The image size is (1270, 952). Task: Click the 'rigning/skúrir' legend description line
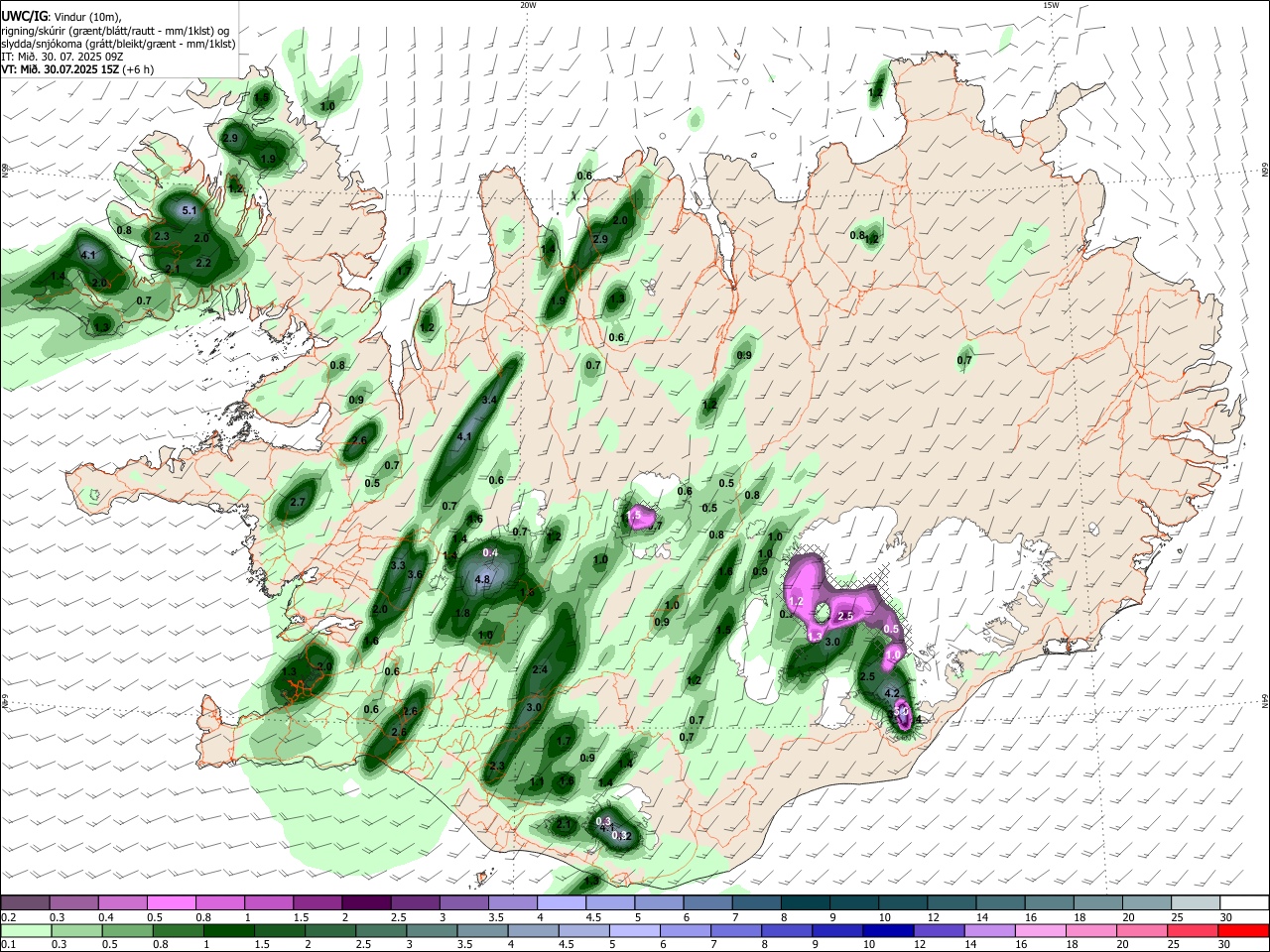click(115, 30)
